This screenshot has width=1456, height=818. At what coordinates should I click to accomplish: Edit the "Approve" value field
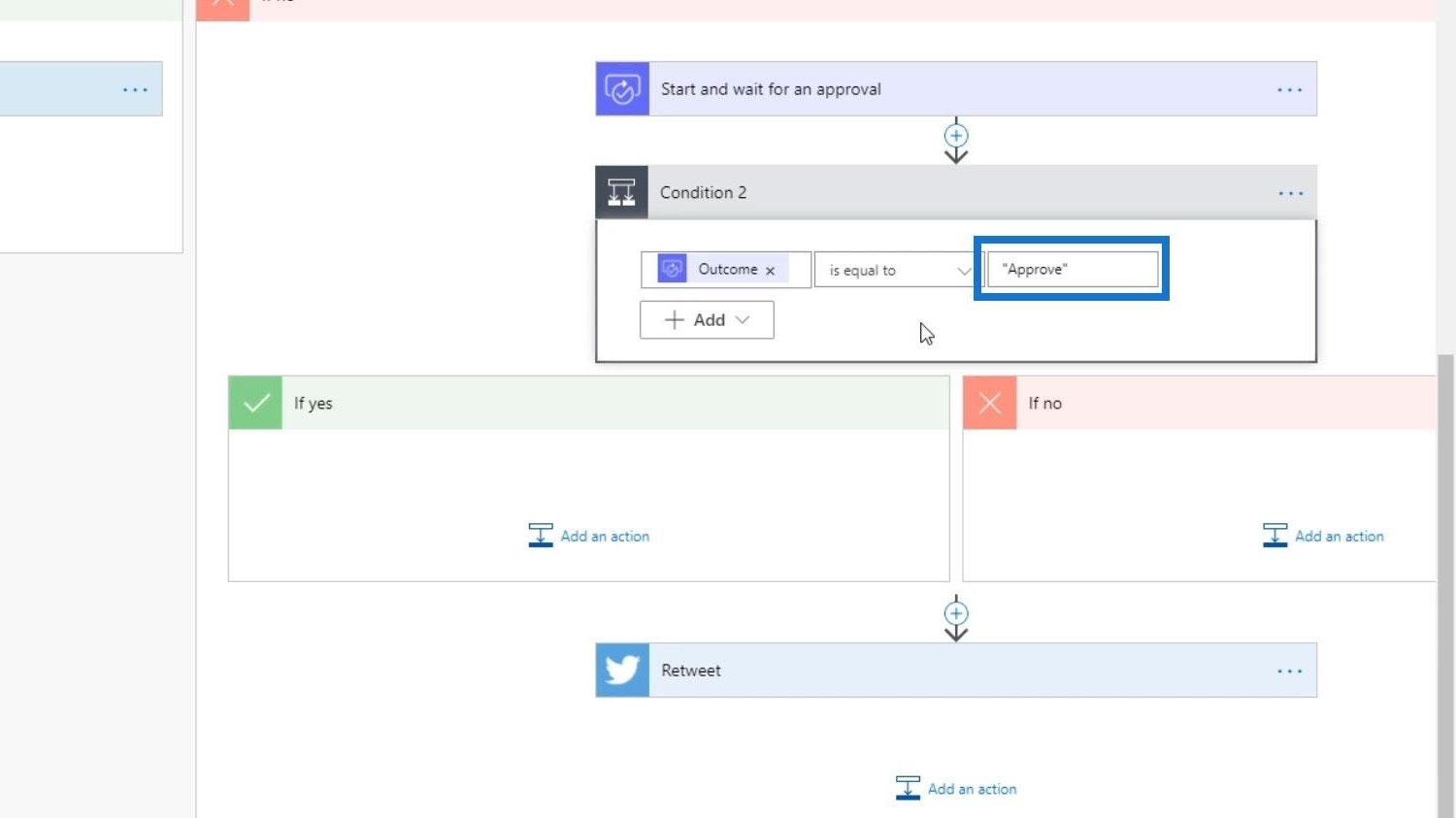(1073, 269)
